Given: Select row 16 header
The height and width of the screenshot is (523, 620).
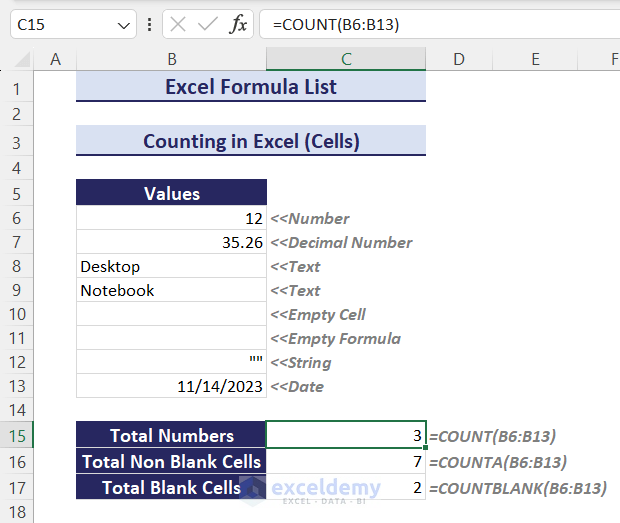Looking at the screenshot, I should click(17, 461).
